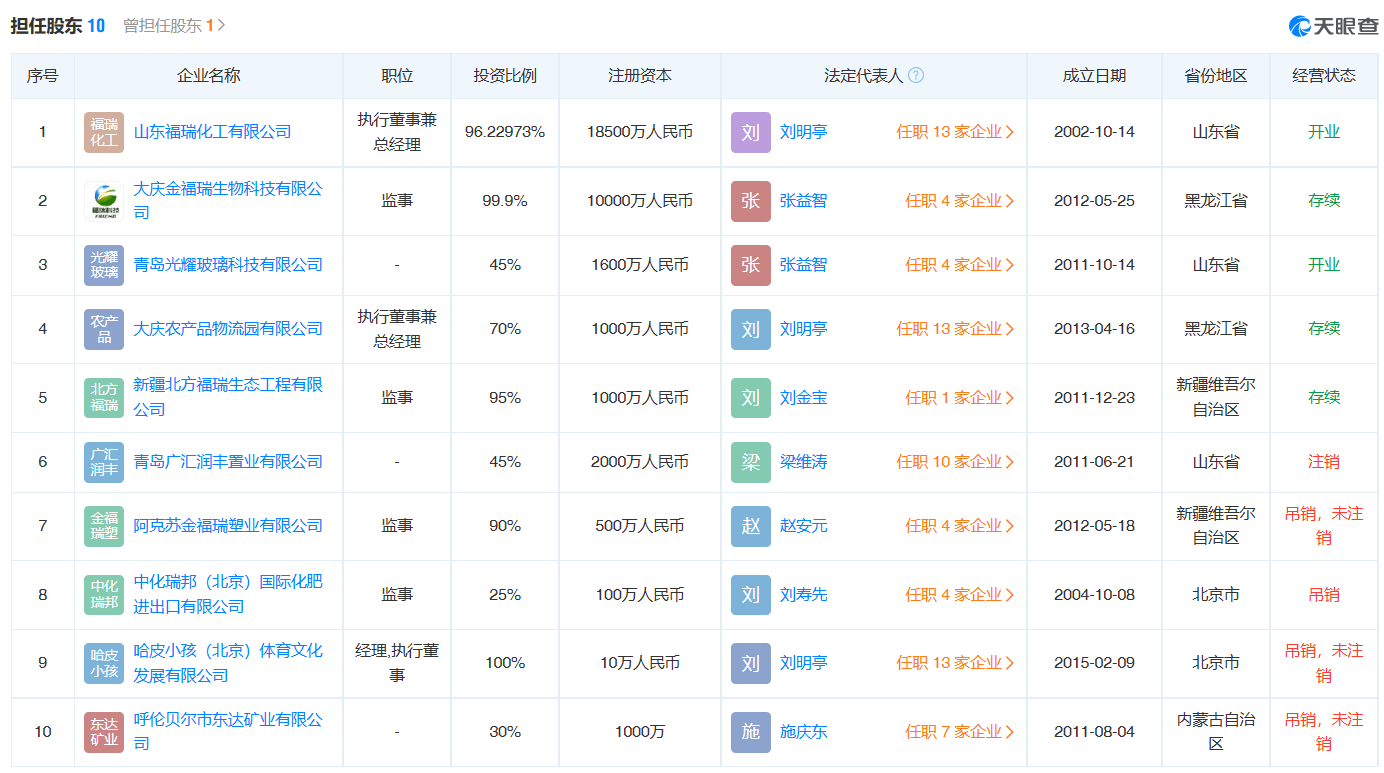Open 刘明亨 profile in 山东福瑞化工 row
The image size is (1384, 773).
804,132
